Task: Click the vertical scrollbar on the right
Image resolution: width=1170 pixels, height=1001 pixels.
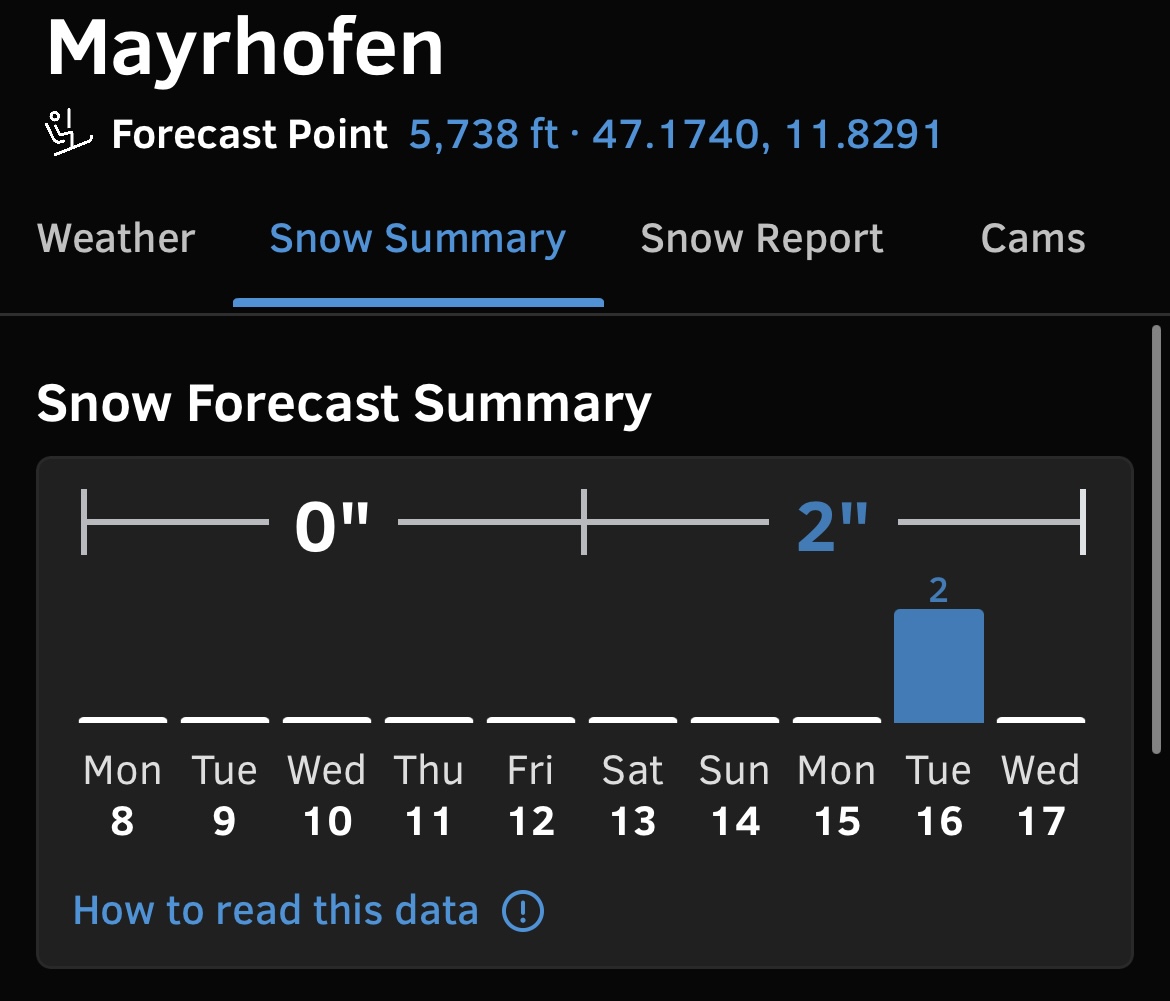Action: tap(1156, 539)
